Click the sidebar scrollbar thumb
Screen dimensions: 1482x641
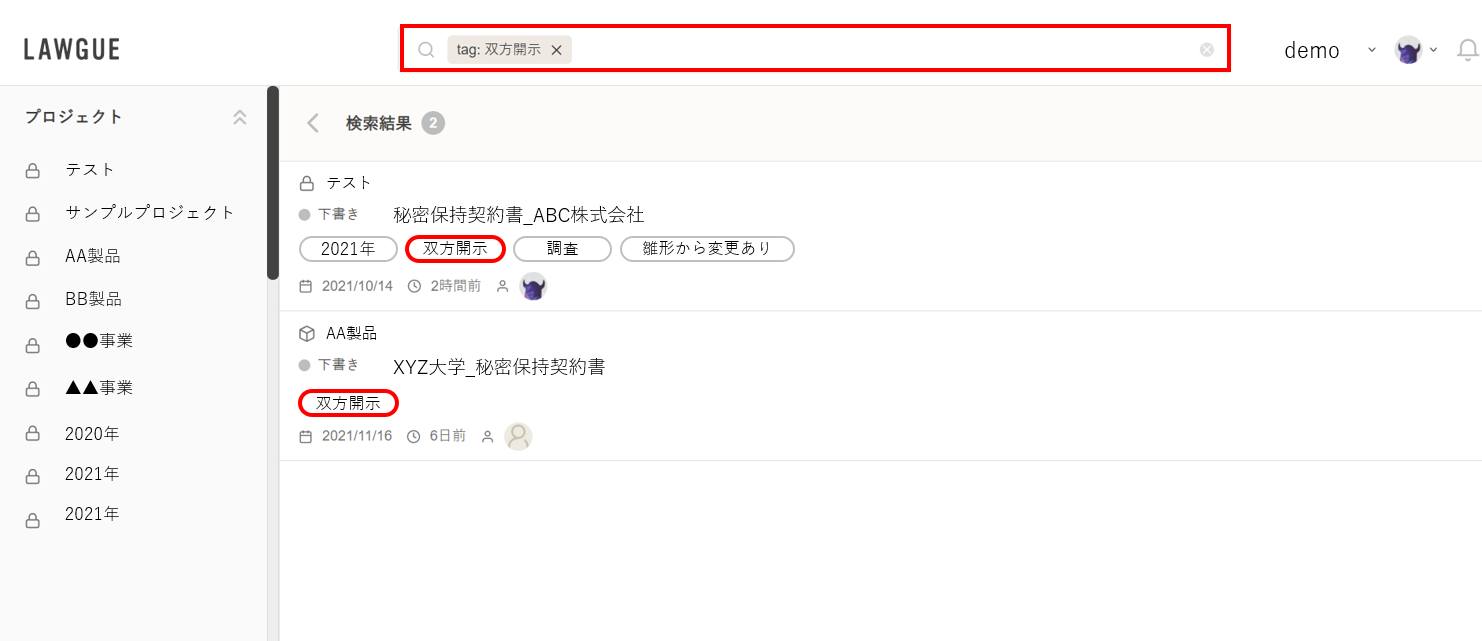(273, 183)
